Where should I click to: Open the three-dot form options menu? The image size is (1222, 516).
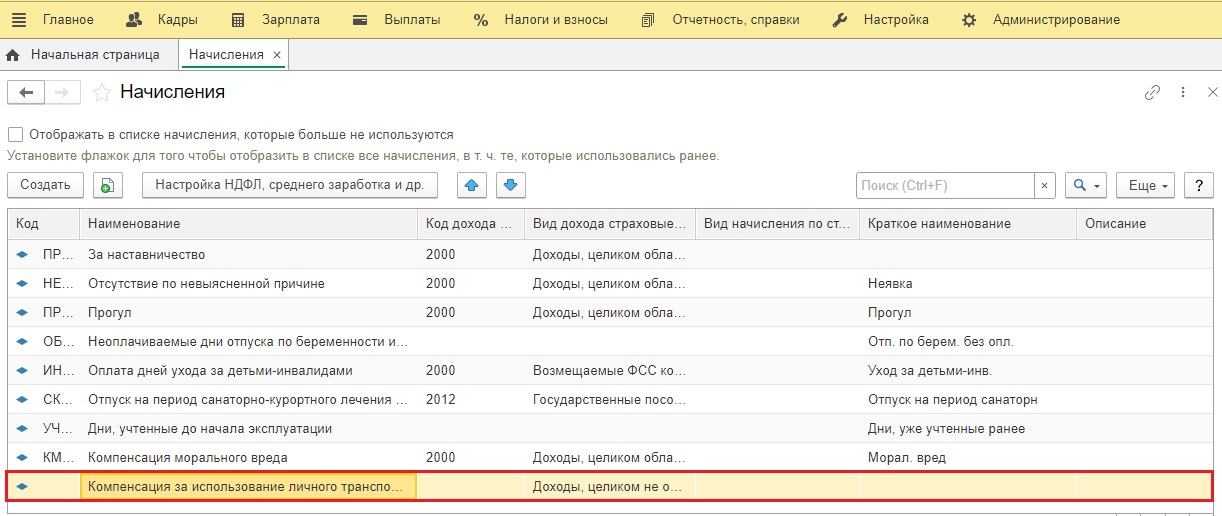[x=1183, y=92]
